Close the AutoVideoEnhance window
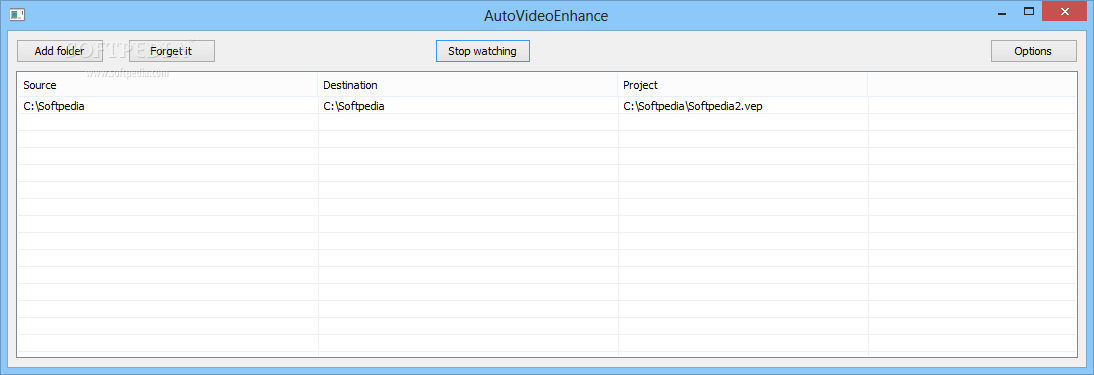The image size is (1094, 375). tap(1065, 12)
